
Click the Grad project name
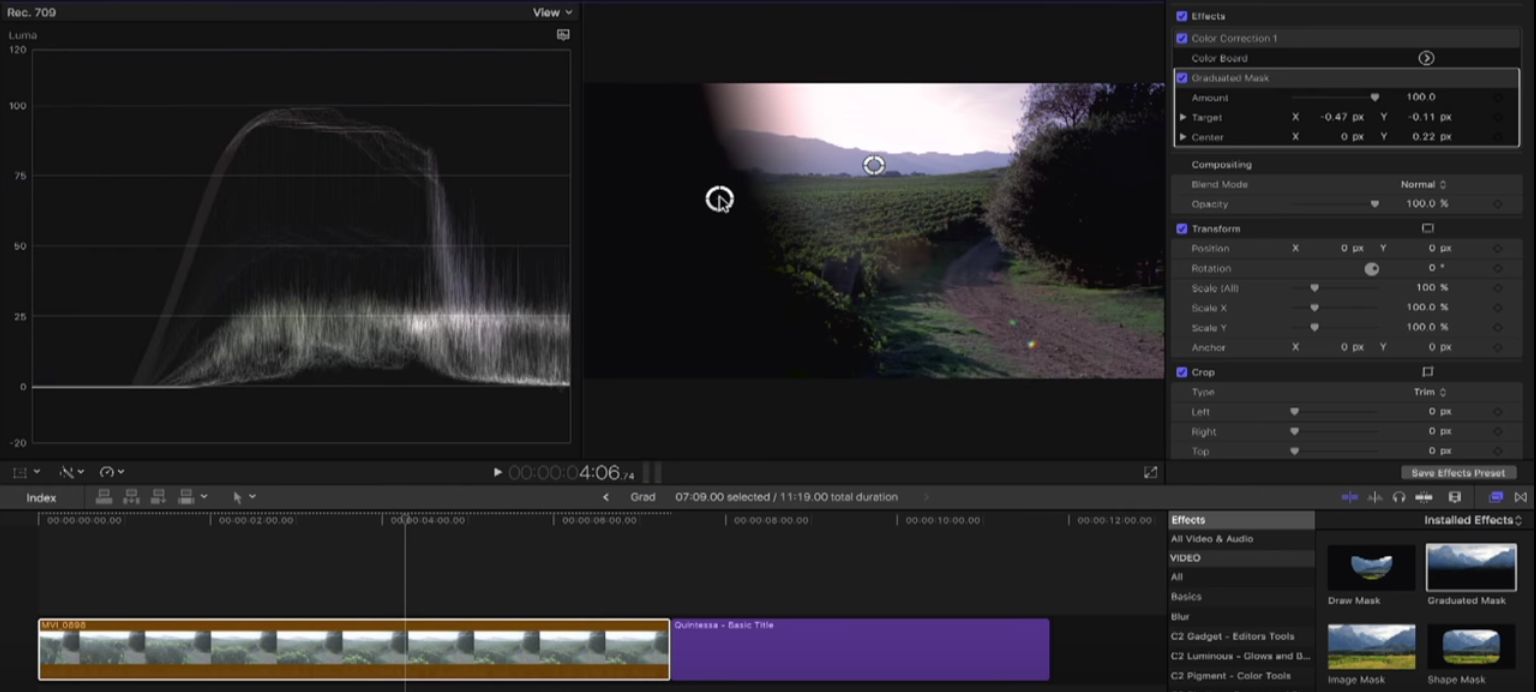click(x=643, y=497)
